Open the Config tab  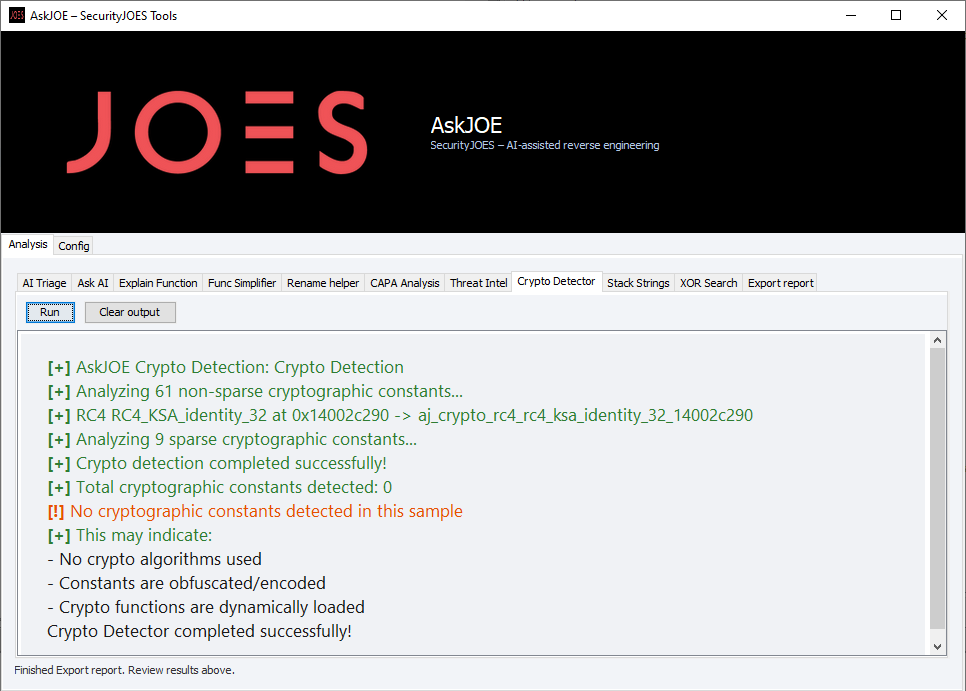point(74,246)
